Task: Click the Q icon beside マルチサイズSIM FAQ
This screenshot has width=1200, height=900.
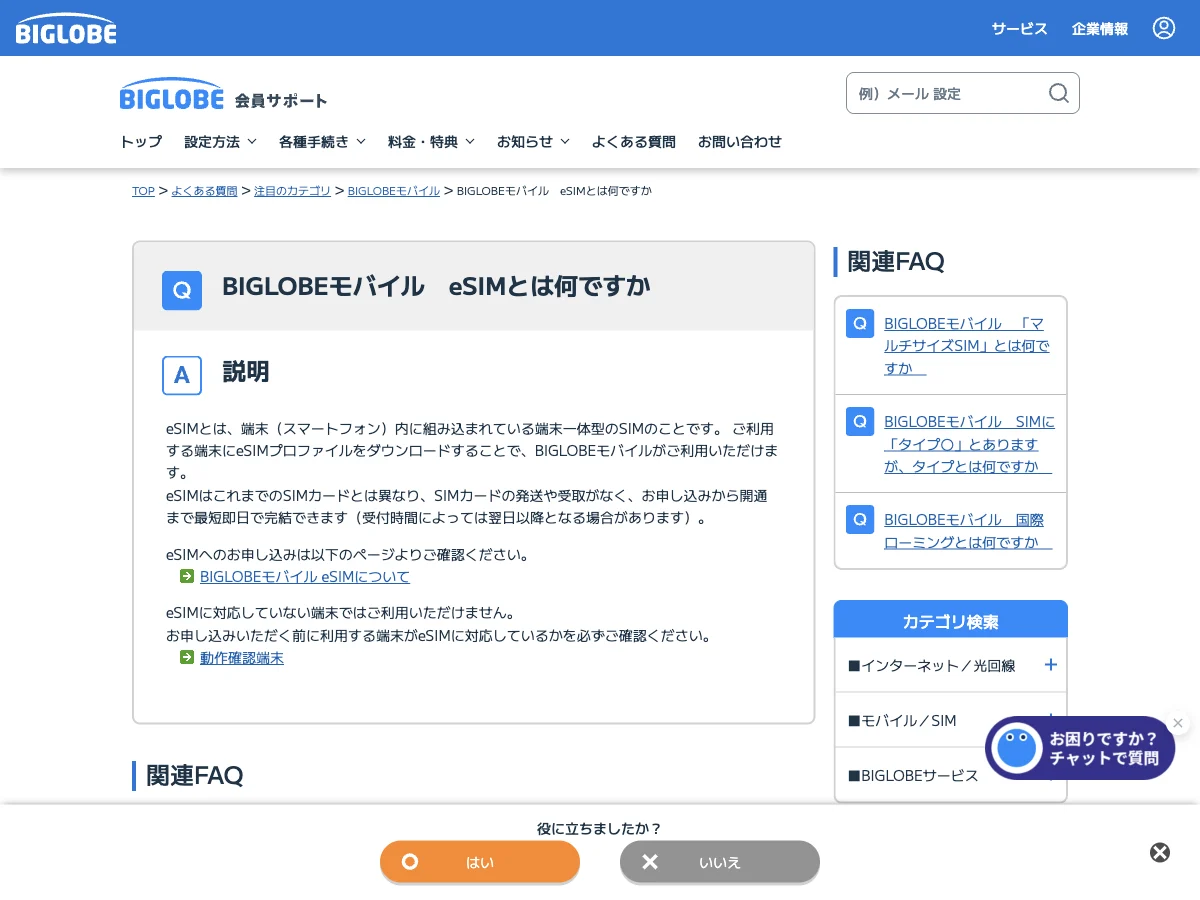Action: (860, 323)
